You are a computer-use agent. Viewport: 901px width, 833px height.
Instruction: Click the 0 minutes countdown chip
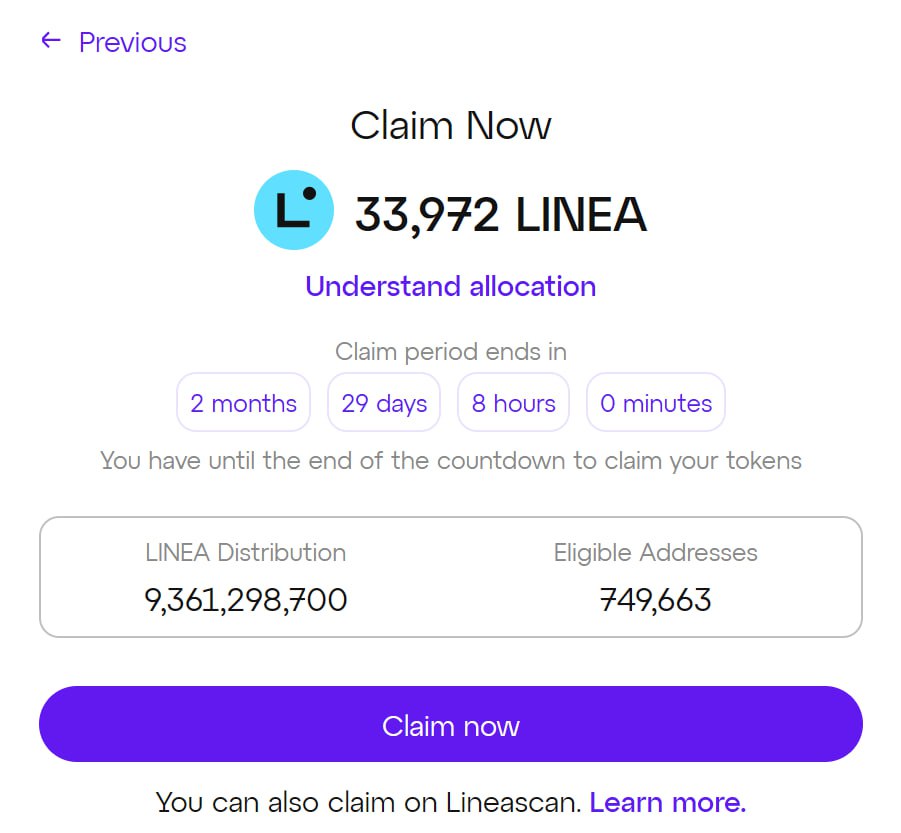click(x=656, y=402)
